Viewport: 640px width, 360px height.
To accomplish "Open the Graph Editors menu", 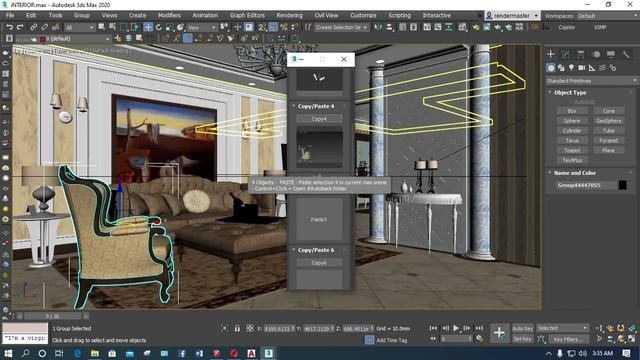I will point(247,16).
